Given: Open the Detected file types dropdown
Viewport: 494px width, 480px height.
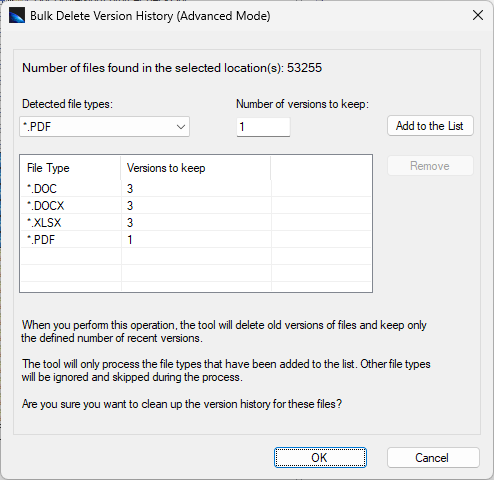Looking at the screenshot, I should pyautogui.click(x=104, y=127).
